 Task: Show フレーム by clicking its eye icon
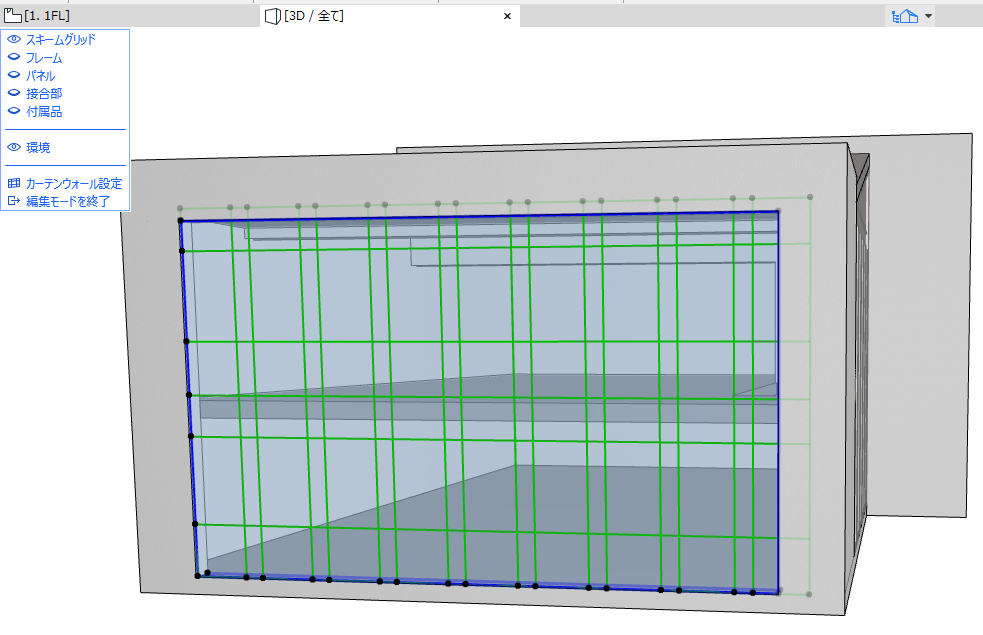[x=14, y=57]
